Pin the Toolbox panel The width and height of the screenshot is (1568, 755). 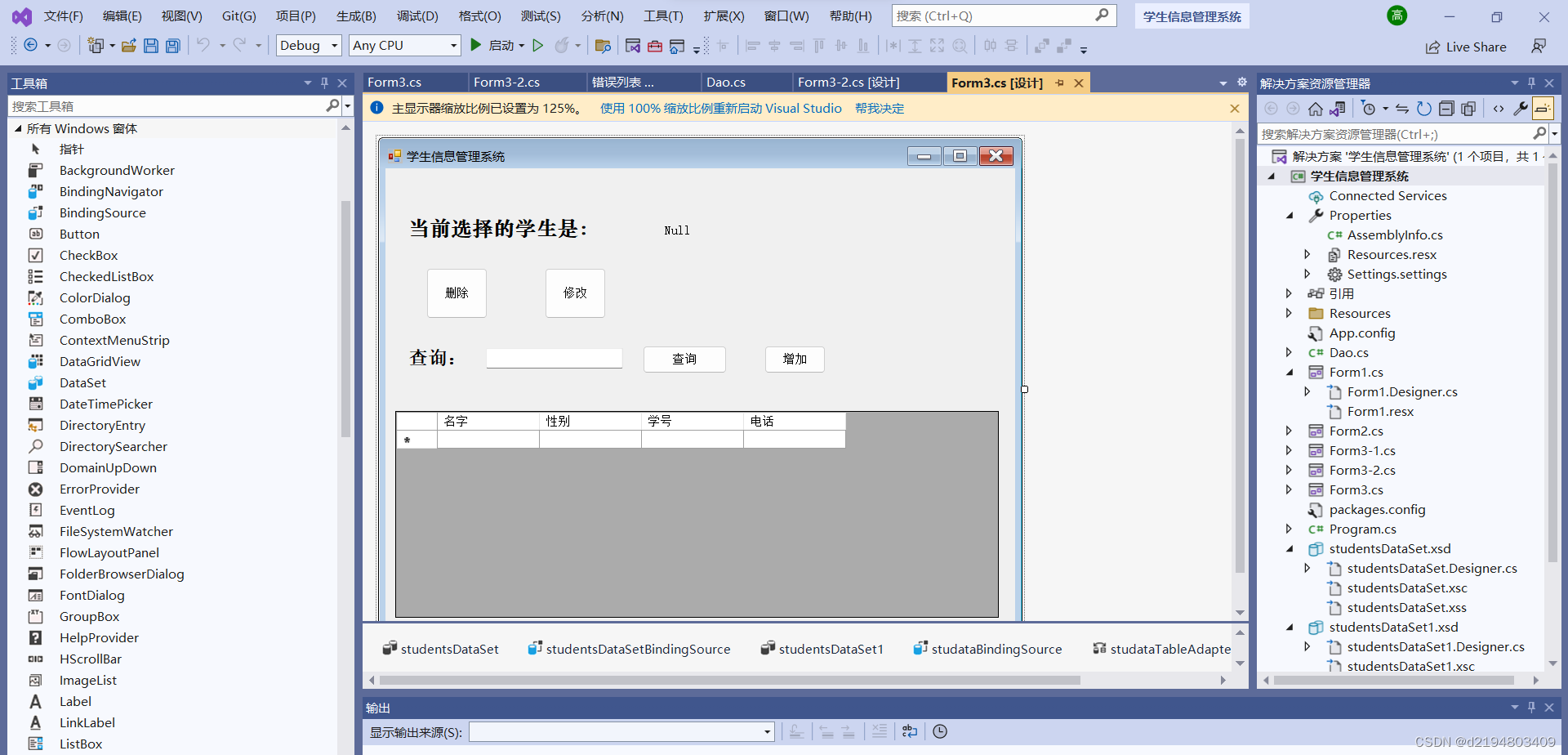324,83
